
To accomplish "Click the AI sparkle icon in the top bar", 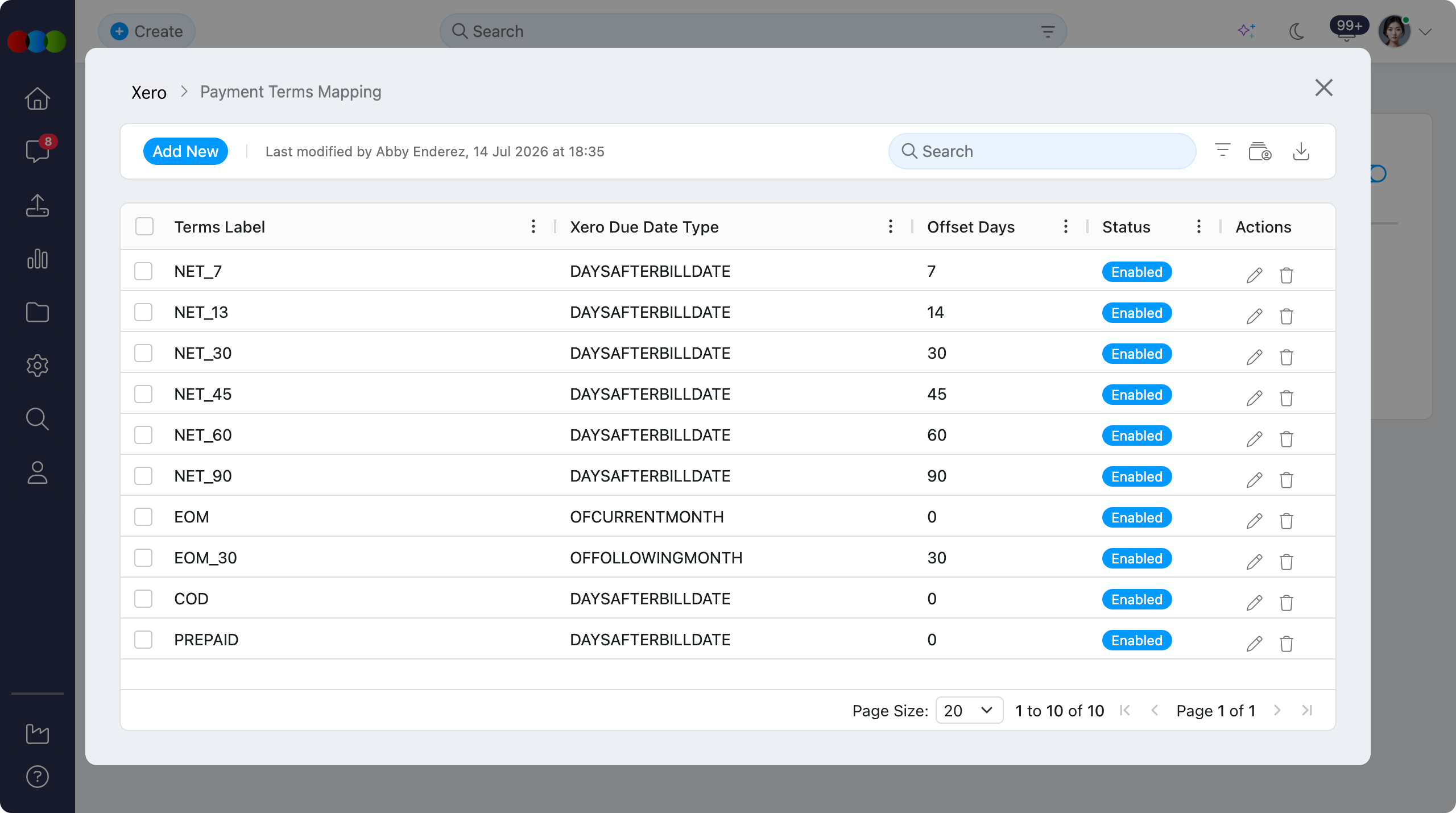I will 1247,31.
